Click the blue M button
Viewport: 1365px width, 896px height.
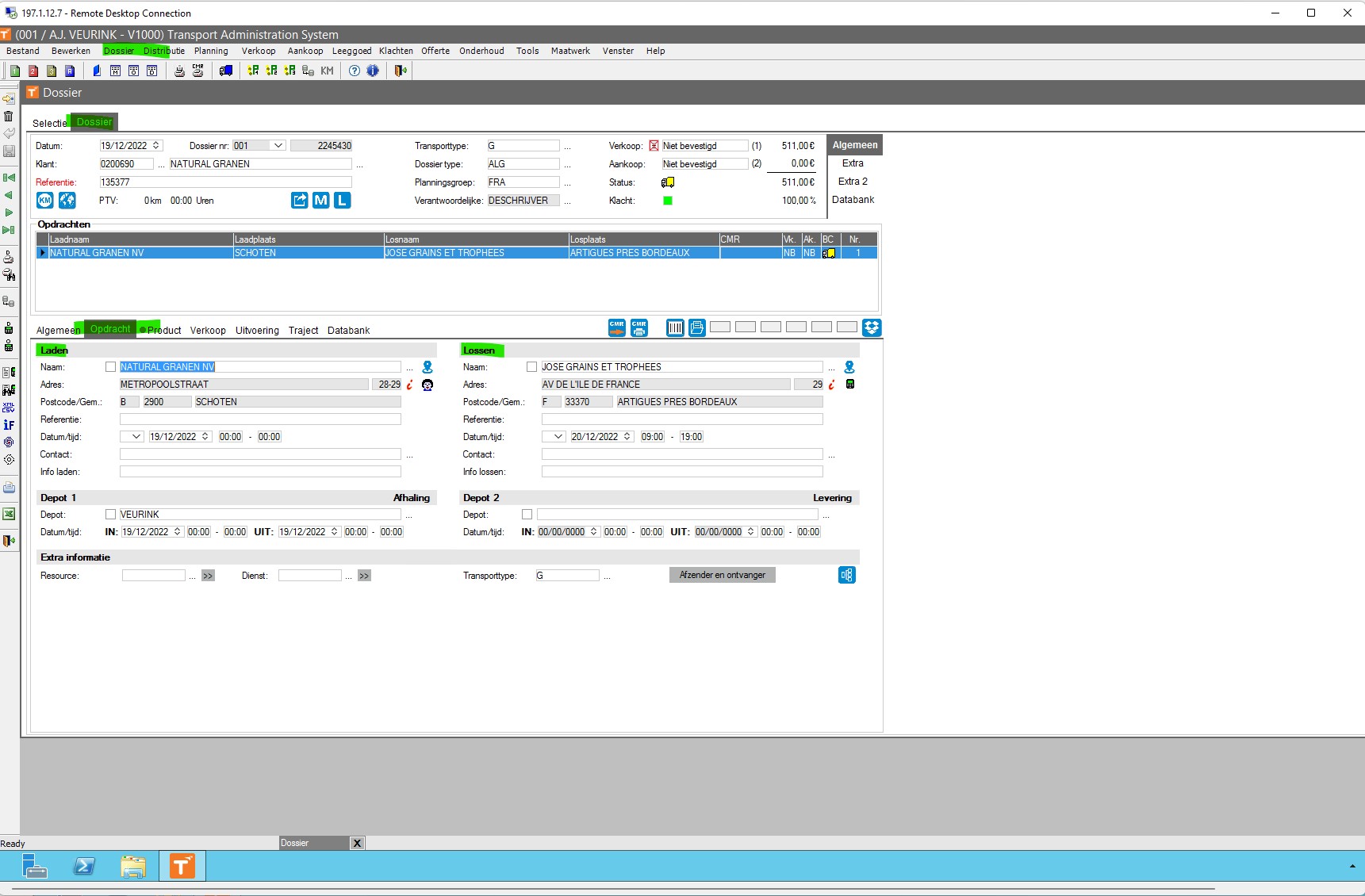321,201
